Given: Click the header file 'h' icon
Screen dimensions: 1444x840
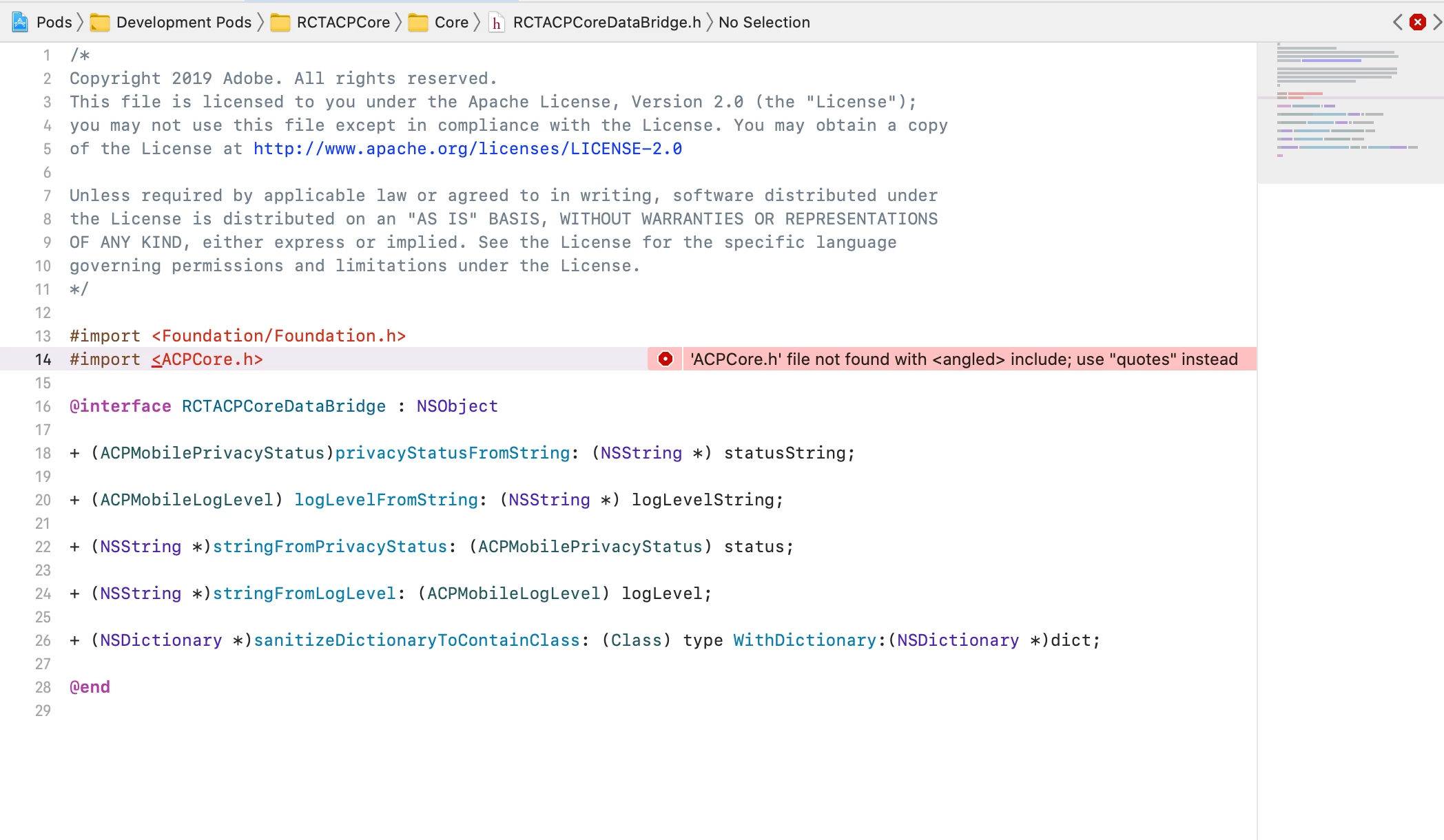Looking at the screenshot, I should click(497, 23).
